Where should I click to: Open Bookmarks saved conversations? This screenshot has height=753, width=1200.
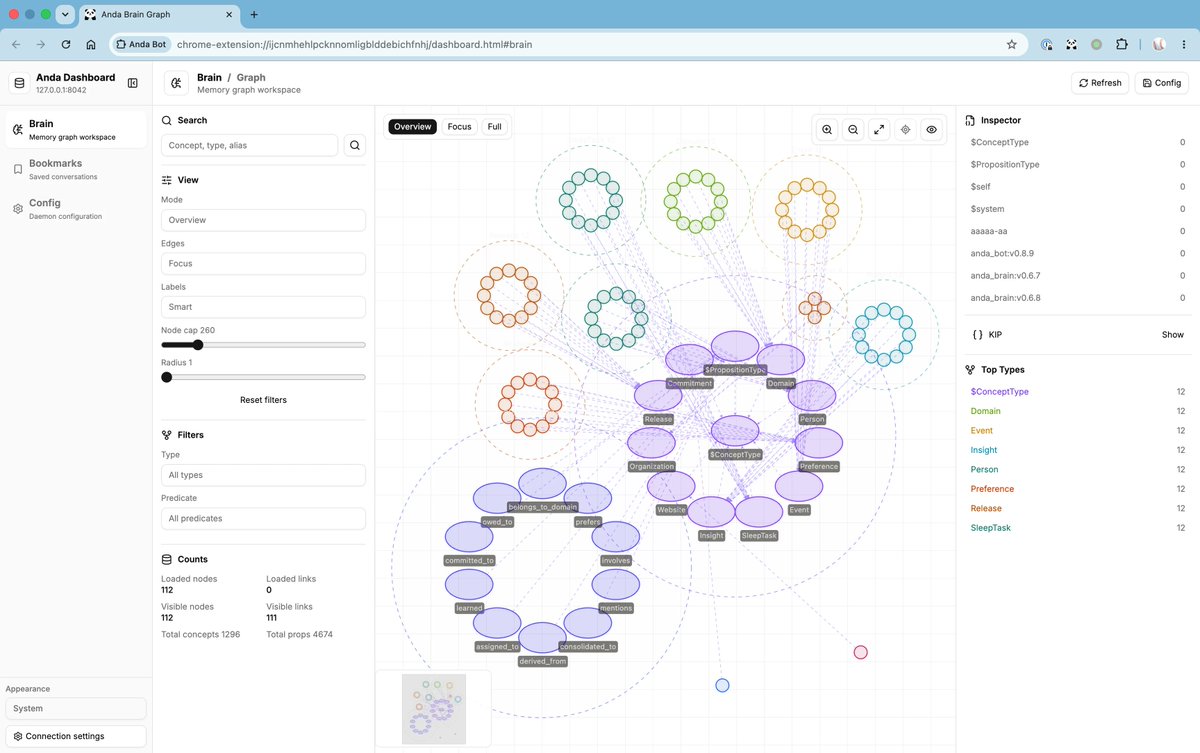coord(76,169)
